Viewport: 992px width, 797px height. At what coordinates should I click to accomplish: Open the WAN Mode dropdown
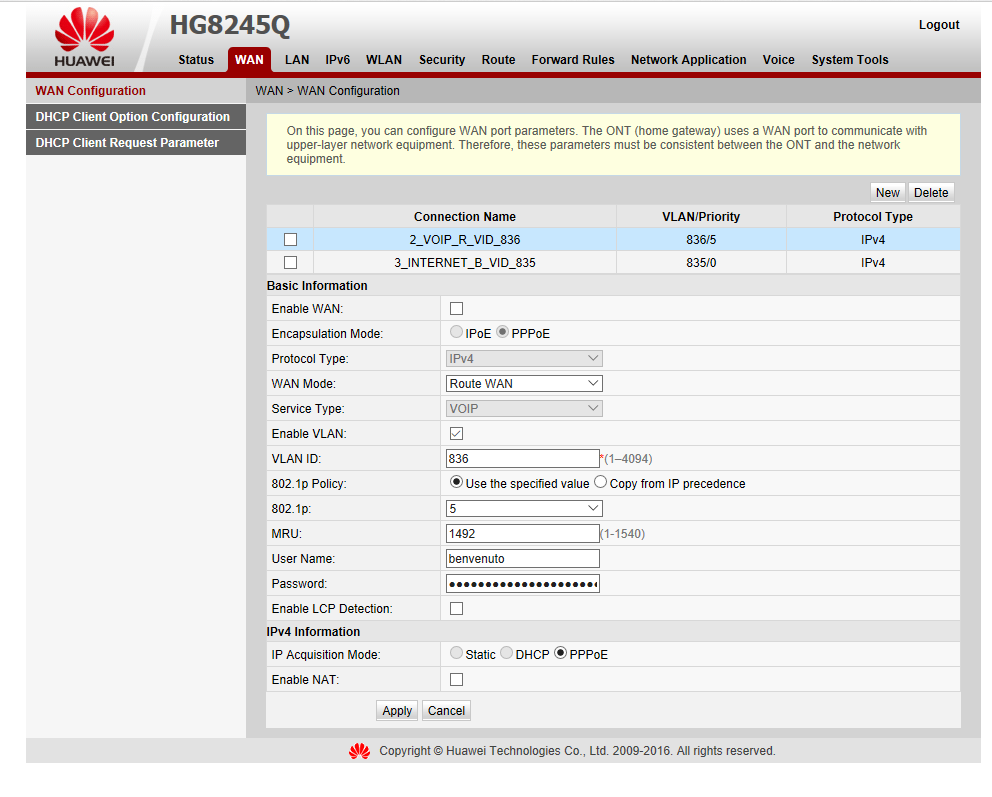pos(524,384)
